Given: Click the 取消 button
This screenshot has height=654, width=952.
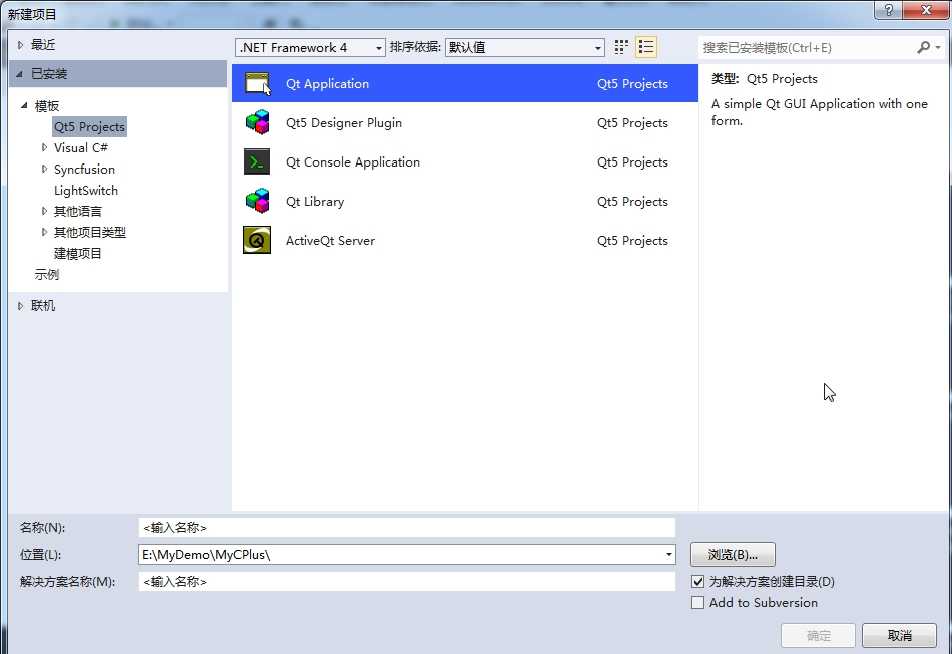Looking at the screenshot, I should 899,635.
